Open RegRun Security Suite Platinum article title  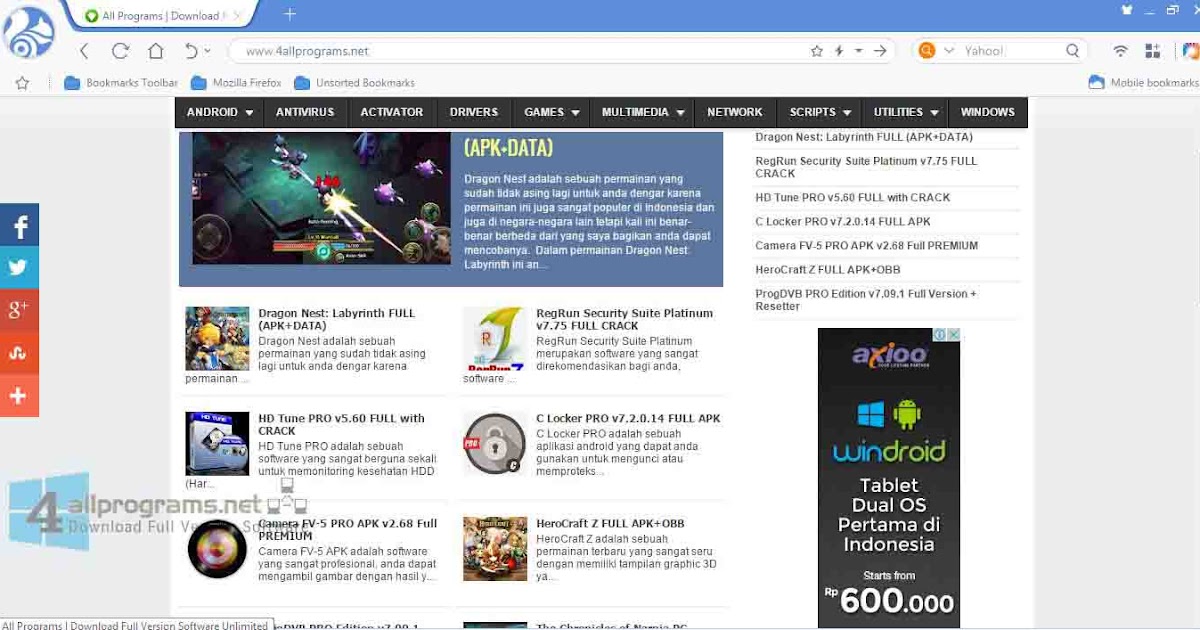point(624,319)
